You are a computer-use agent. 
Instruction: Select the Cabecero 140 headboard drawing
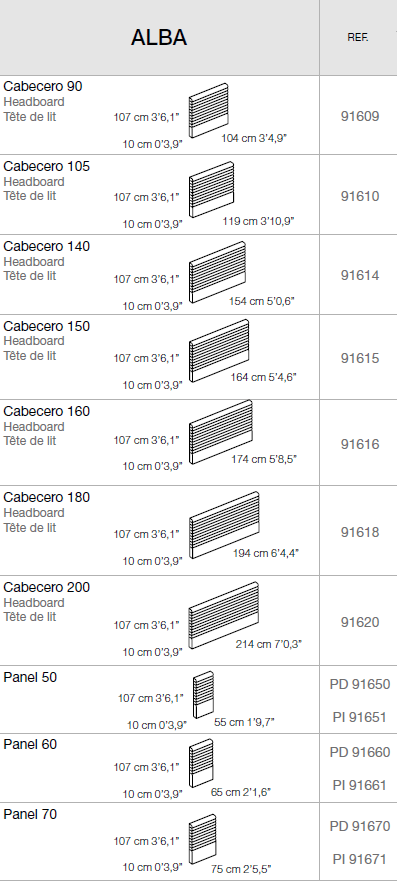pyautogui.click(x=217, y=272)
